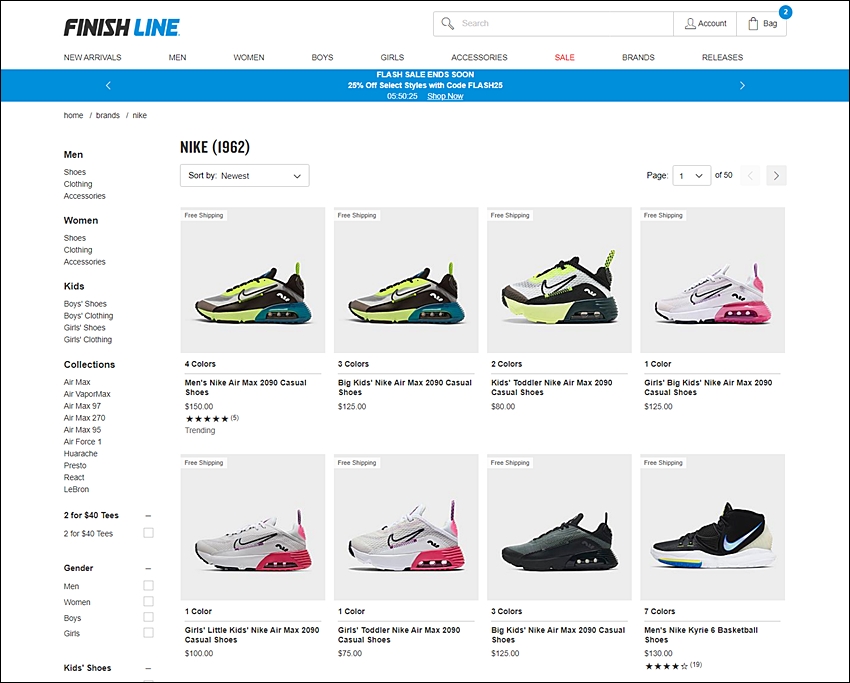Open Boys' Shoes under Kids
Screen dimensions: 850x683
tap(85, 304)
